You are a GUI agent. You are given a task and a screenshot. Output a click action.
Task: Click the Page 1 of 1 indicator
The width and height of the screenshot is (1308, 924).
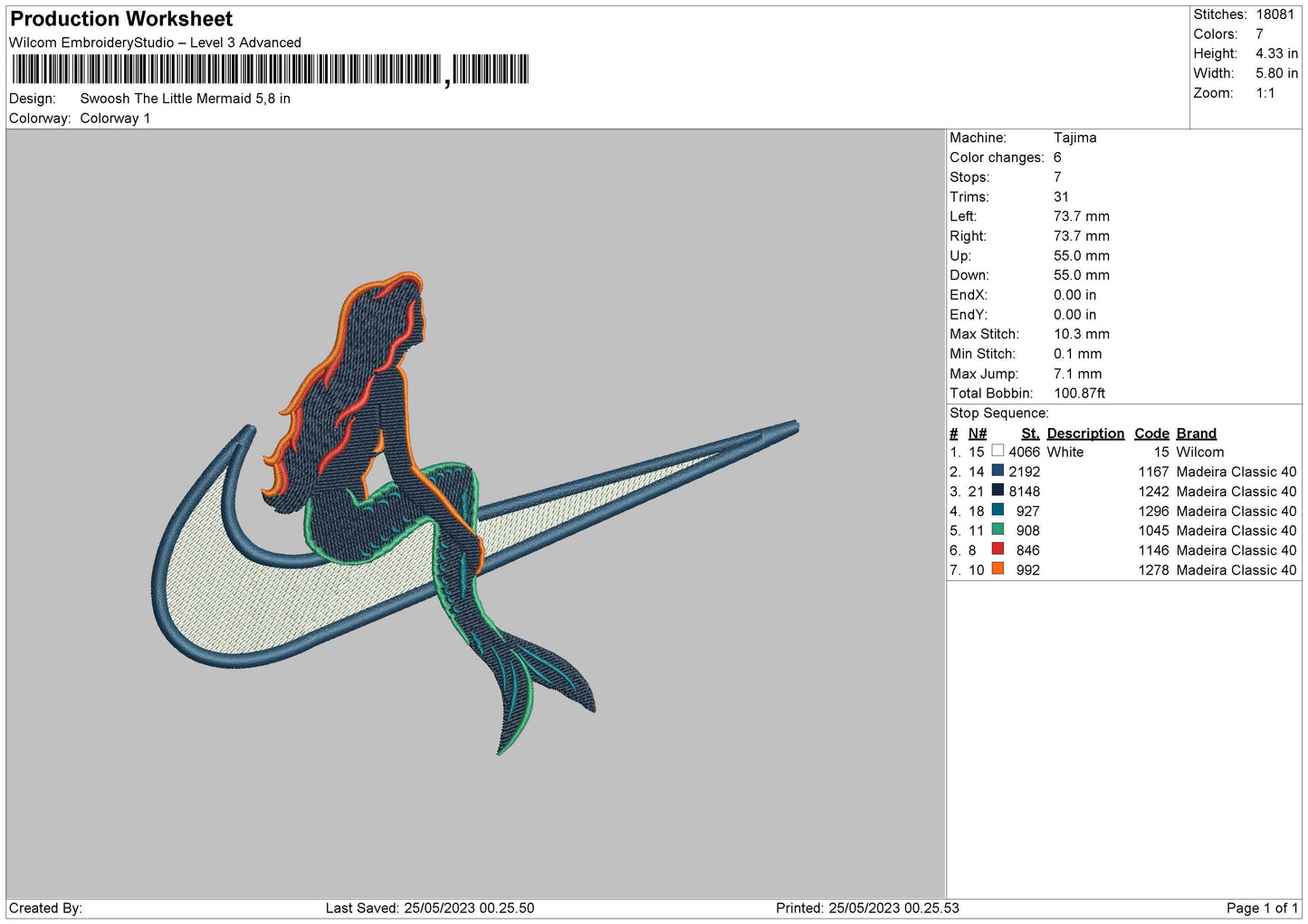pyautogui.click(x=1262, y=908)
